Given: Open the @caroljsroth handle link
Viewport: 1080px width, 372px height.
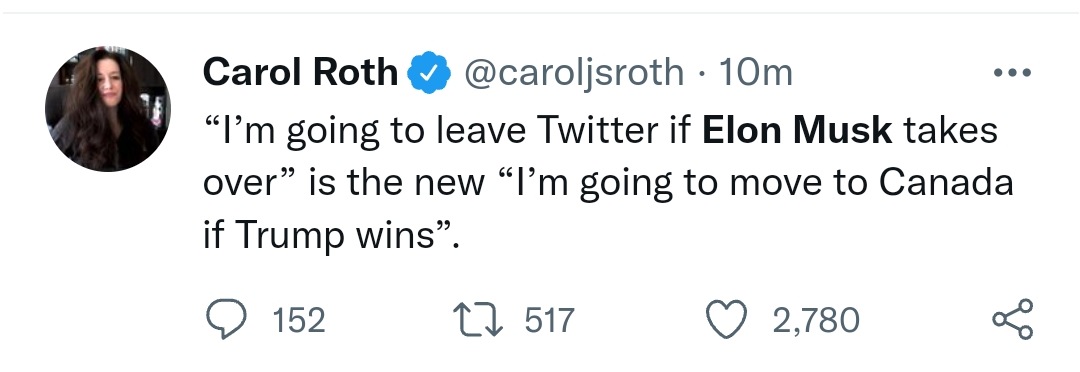Looking at the screenshot, I should click(x=574, y=73).
